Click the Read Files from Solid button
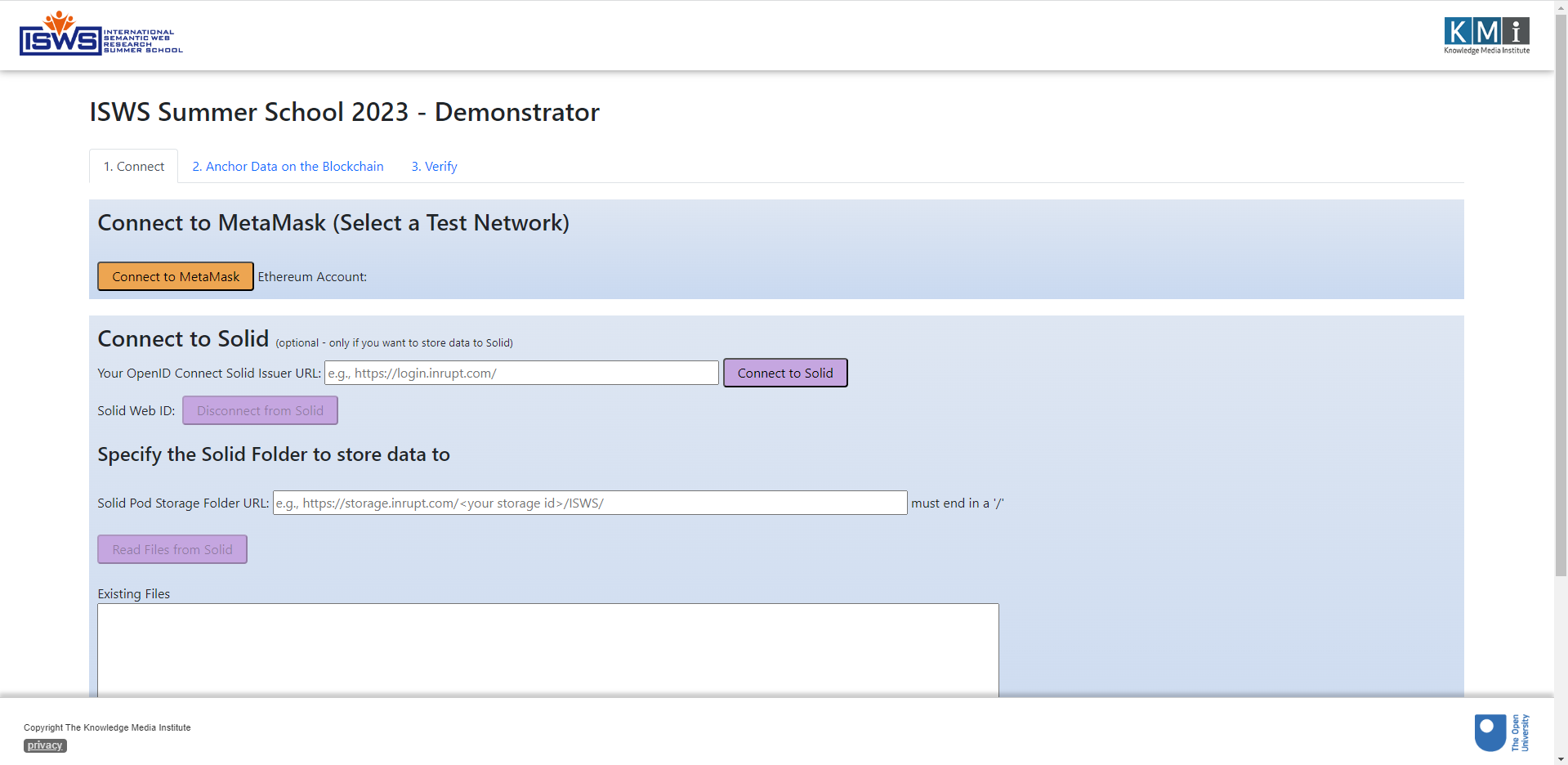Viewport: 1568px width, 765px height. point(172,549)
